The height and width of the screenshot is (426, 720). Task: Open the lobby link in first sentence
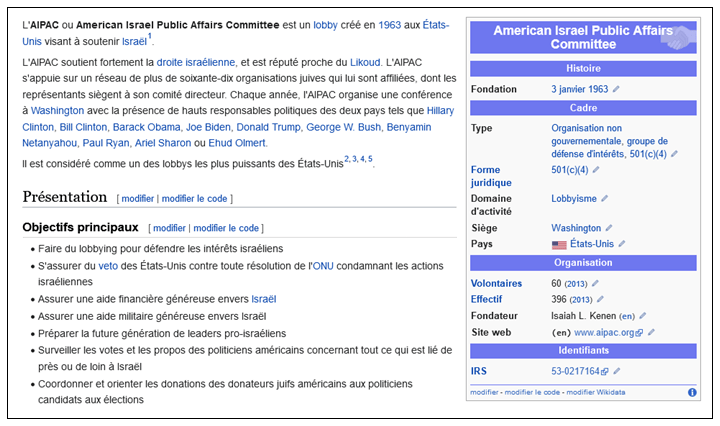[x=325, y=25]
